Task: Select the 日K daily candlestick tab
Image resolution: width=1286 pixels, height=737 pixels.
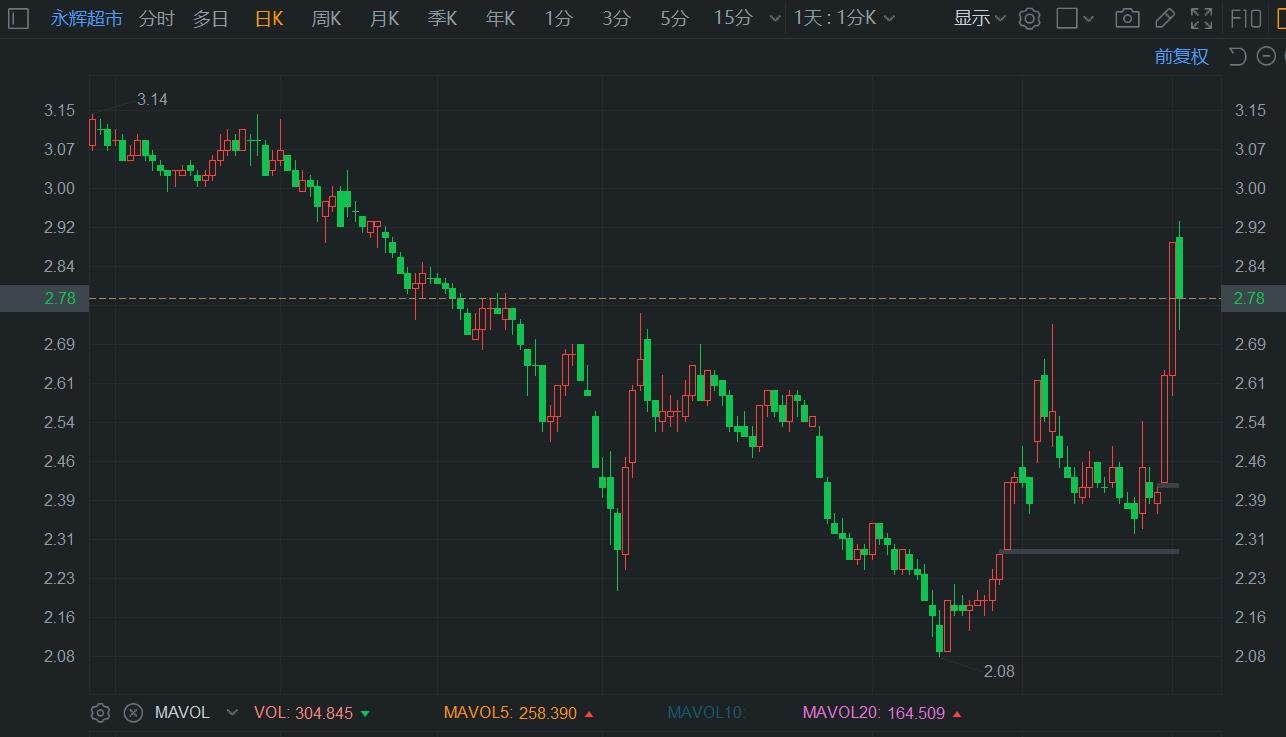Action: tap(269, 18)
